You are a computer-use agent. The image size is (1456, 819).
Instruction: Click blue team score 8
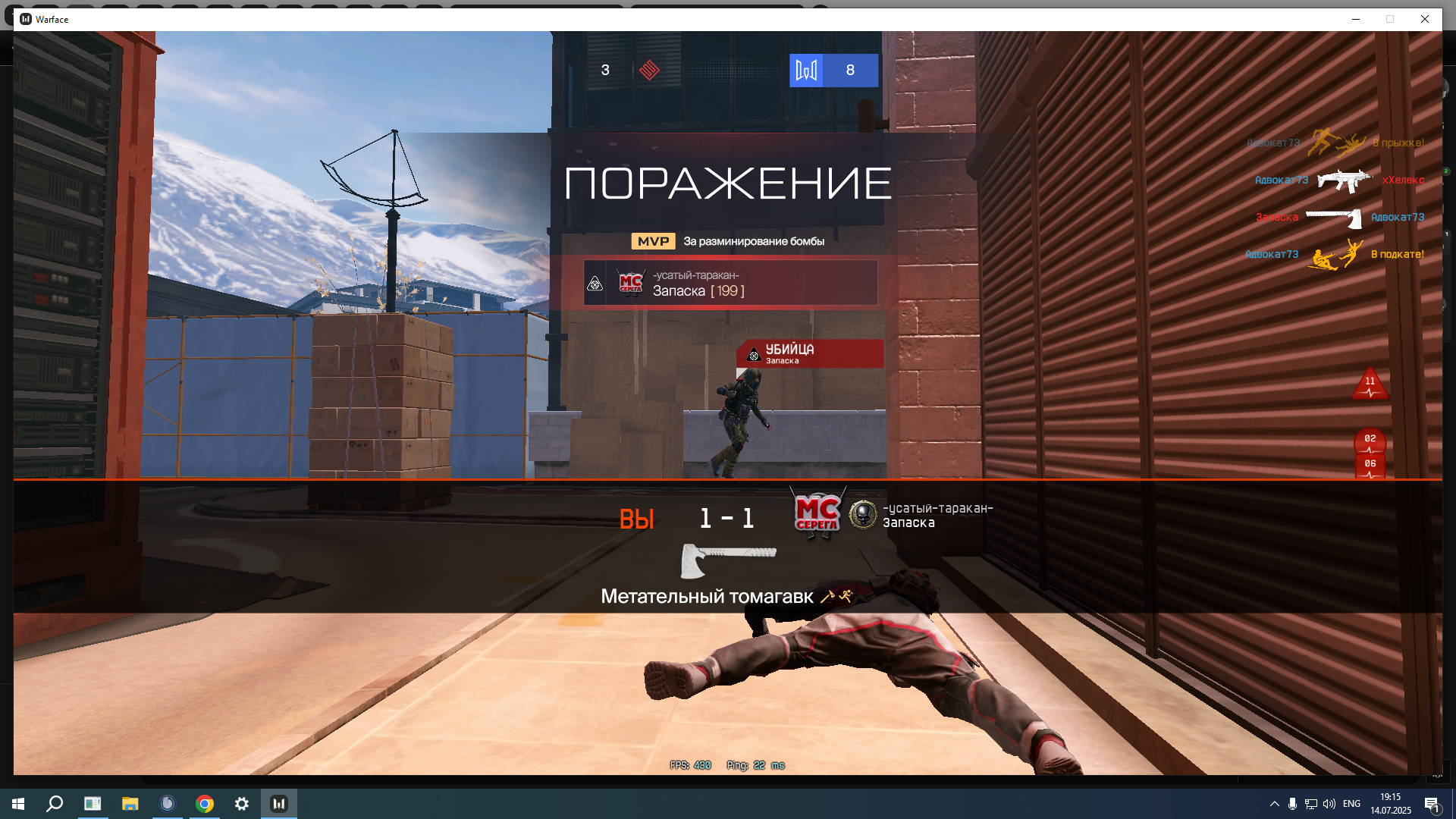tap(850, 70)
